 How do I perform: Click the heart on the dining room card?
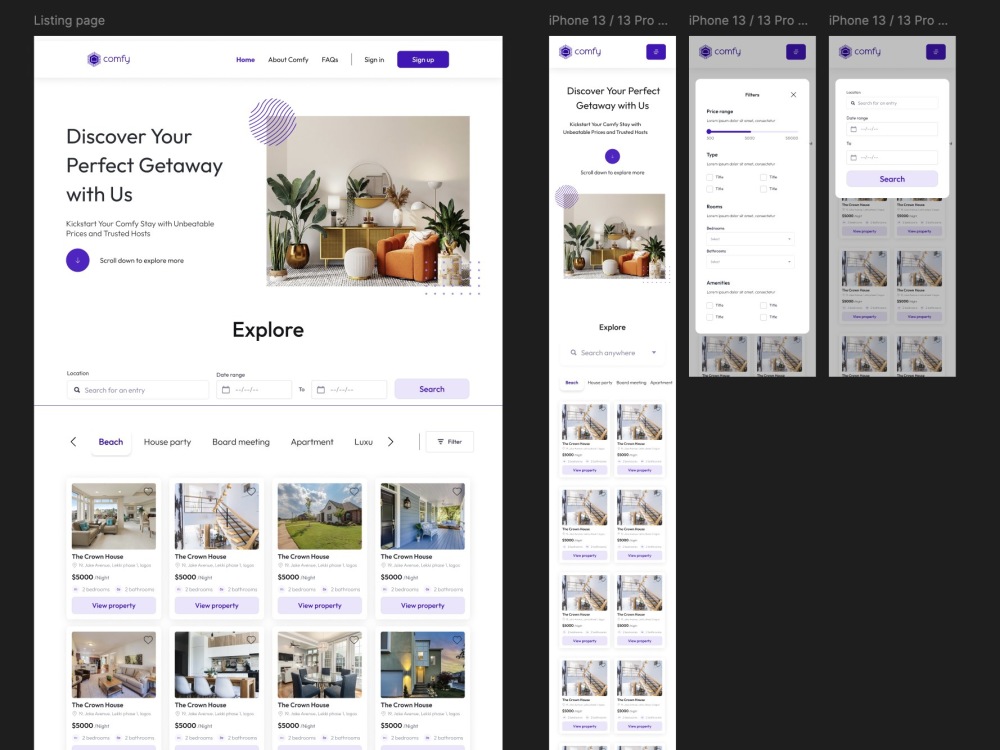pyautogui.click(x=354, y=640)
